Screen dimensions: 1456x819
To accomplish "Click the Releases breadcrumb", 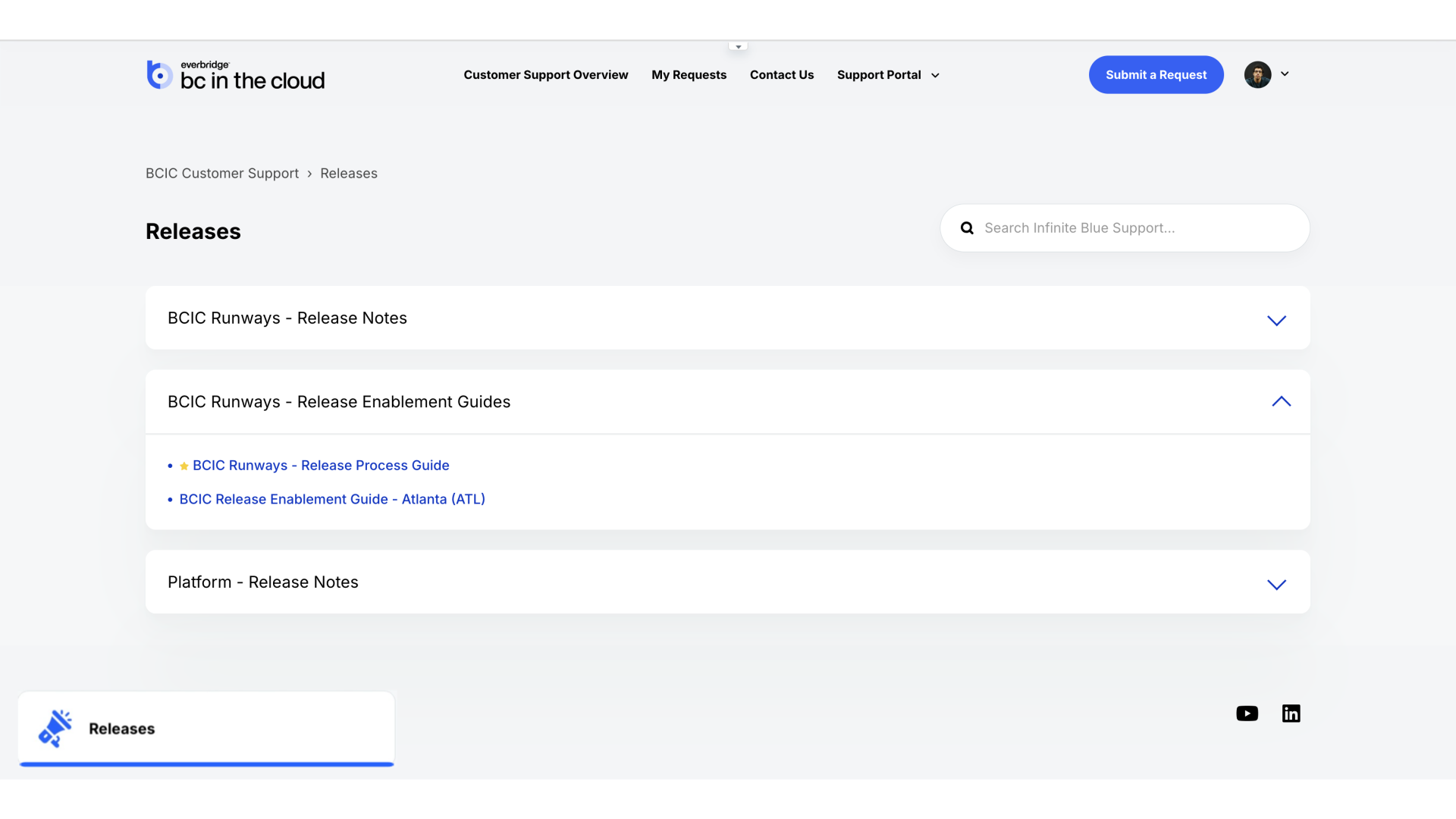I will (349, 174).
